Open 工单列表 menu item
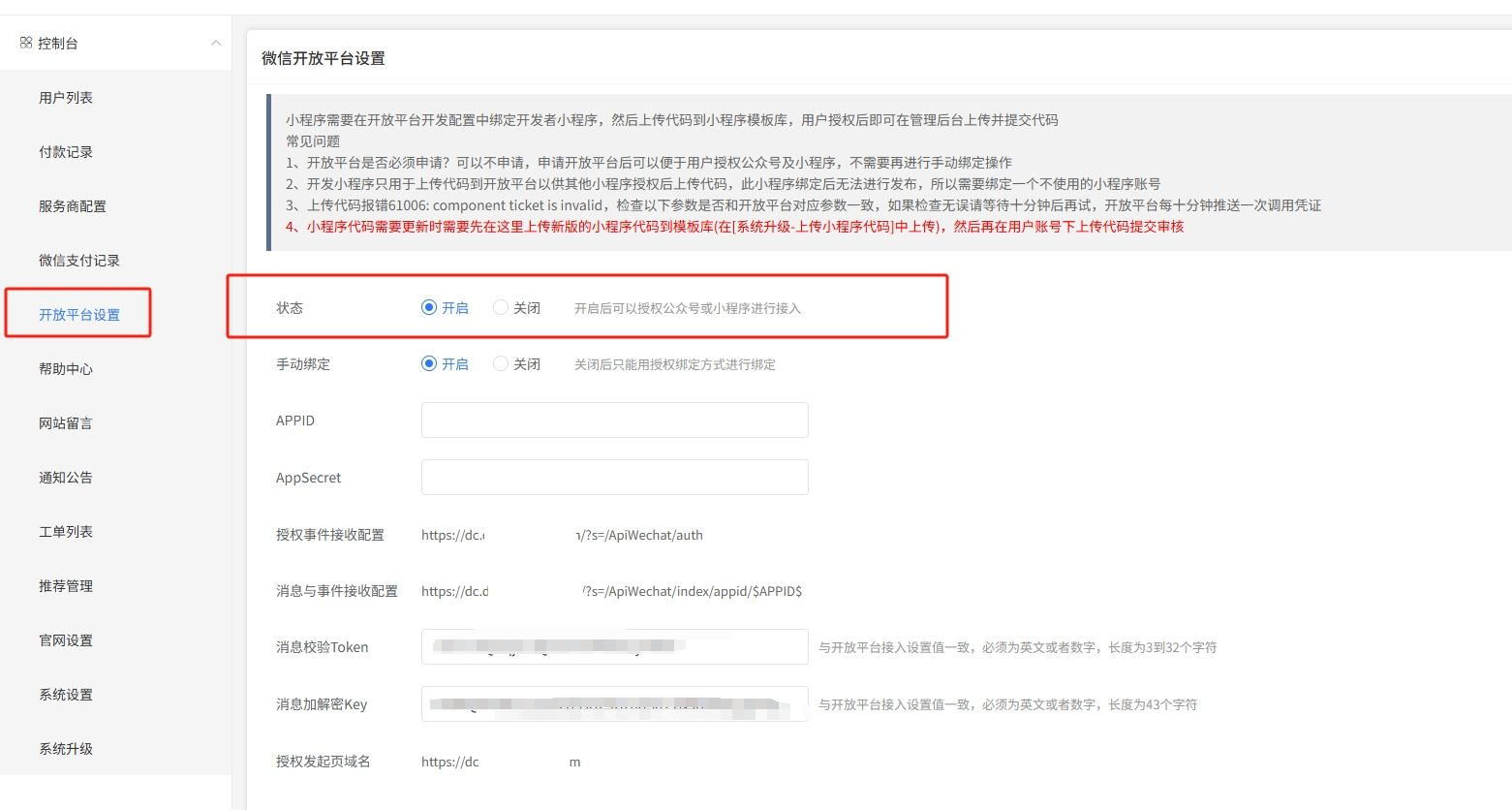This screenshot has height=810, width=1512. [66, 532]
